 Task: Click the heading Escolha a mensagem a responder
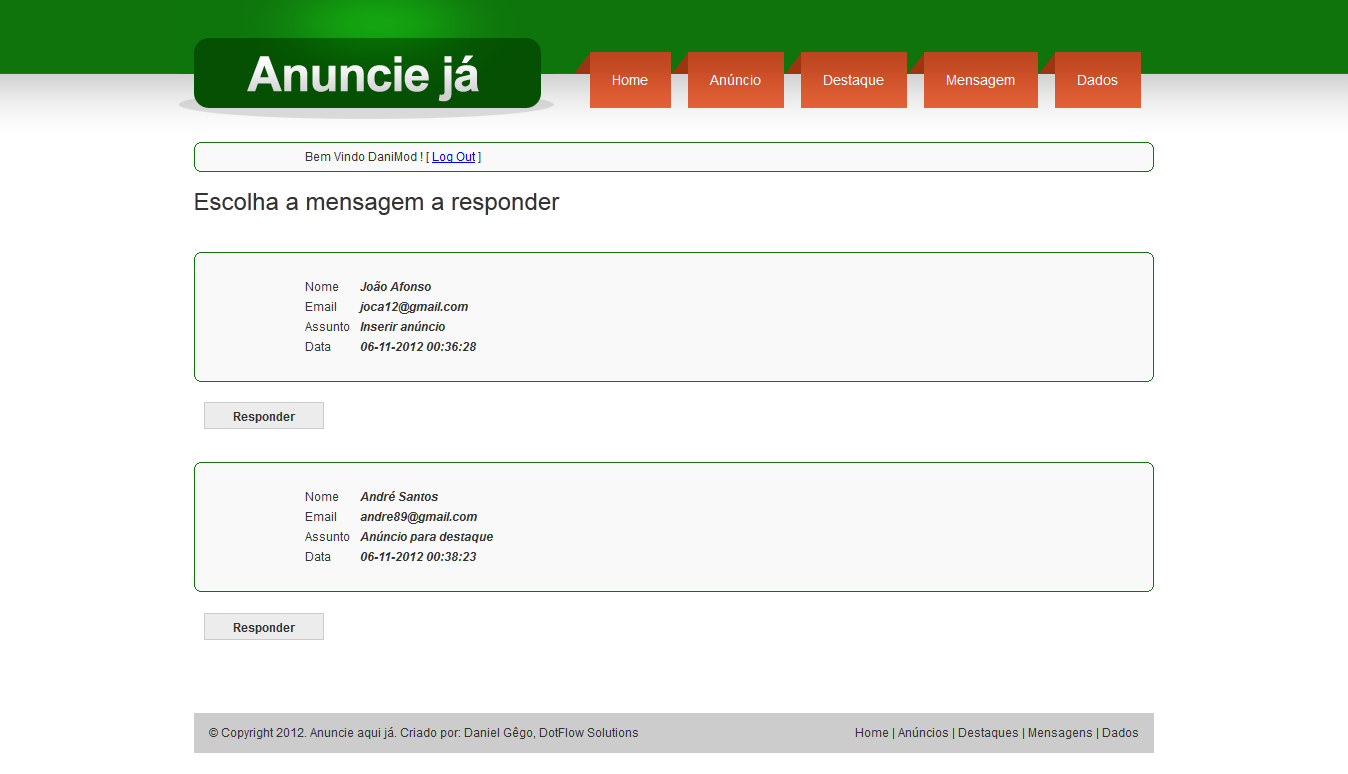point(376,202)
